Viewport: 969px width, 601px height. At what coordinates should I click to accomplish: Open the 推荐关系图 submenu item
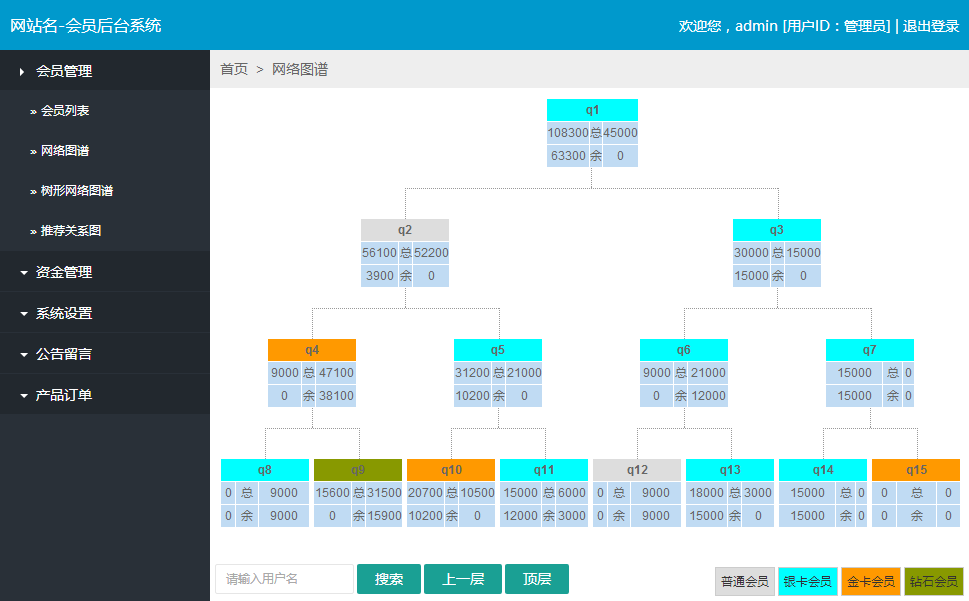[70, 231]
